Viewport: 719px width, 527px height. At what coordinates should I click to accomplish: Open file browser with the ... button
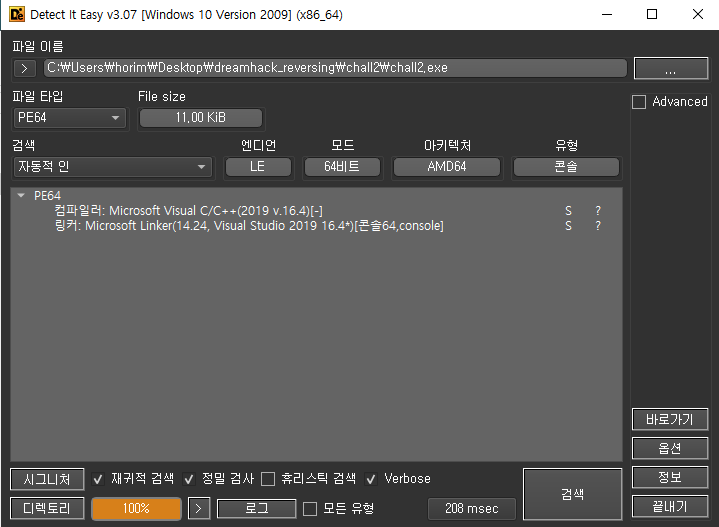click(670, 68)
